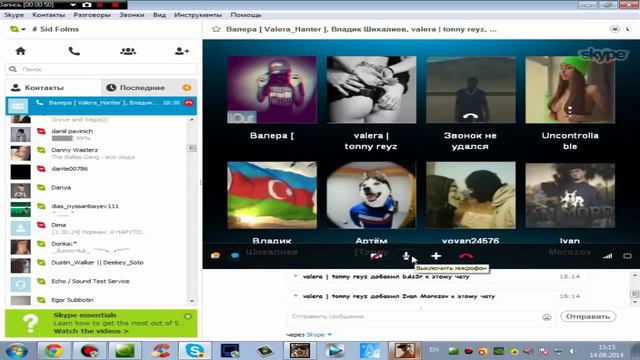The height and width of the screenshot is (360, 640).
Task: Select the Dima contact
Action: click(x=97, y=228)
